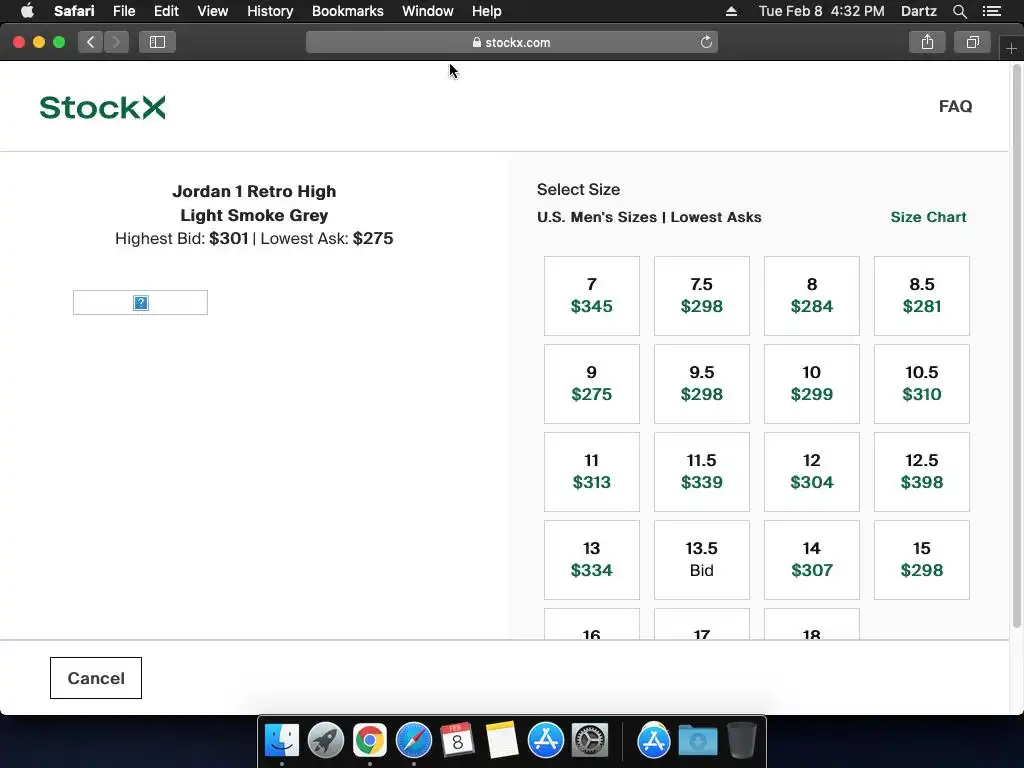Open Notification Center list icon
The height and width of the screenshot is (768, 1024).
991,11
